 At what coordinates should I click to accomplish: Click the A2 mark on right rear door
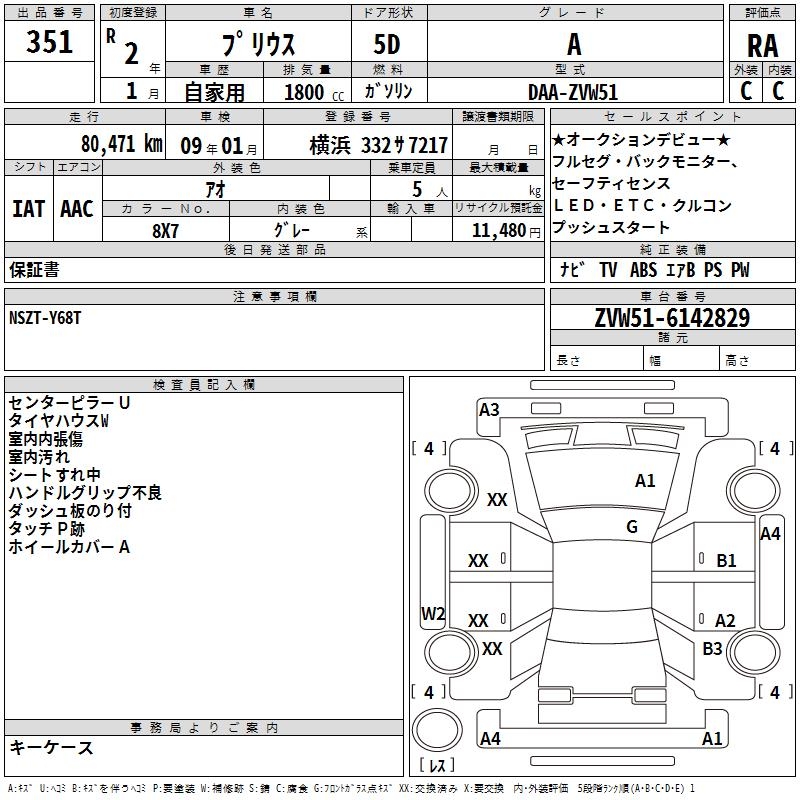[x=725, y=620]
